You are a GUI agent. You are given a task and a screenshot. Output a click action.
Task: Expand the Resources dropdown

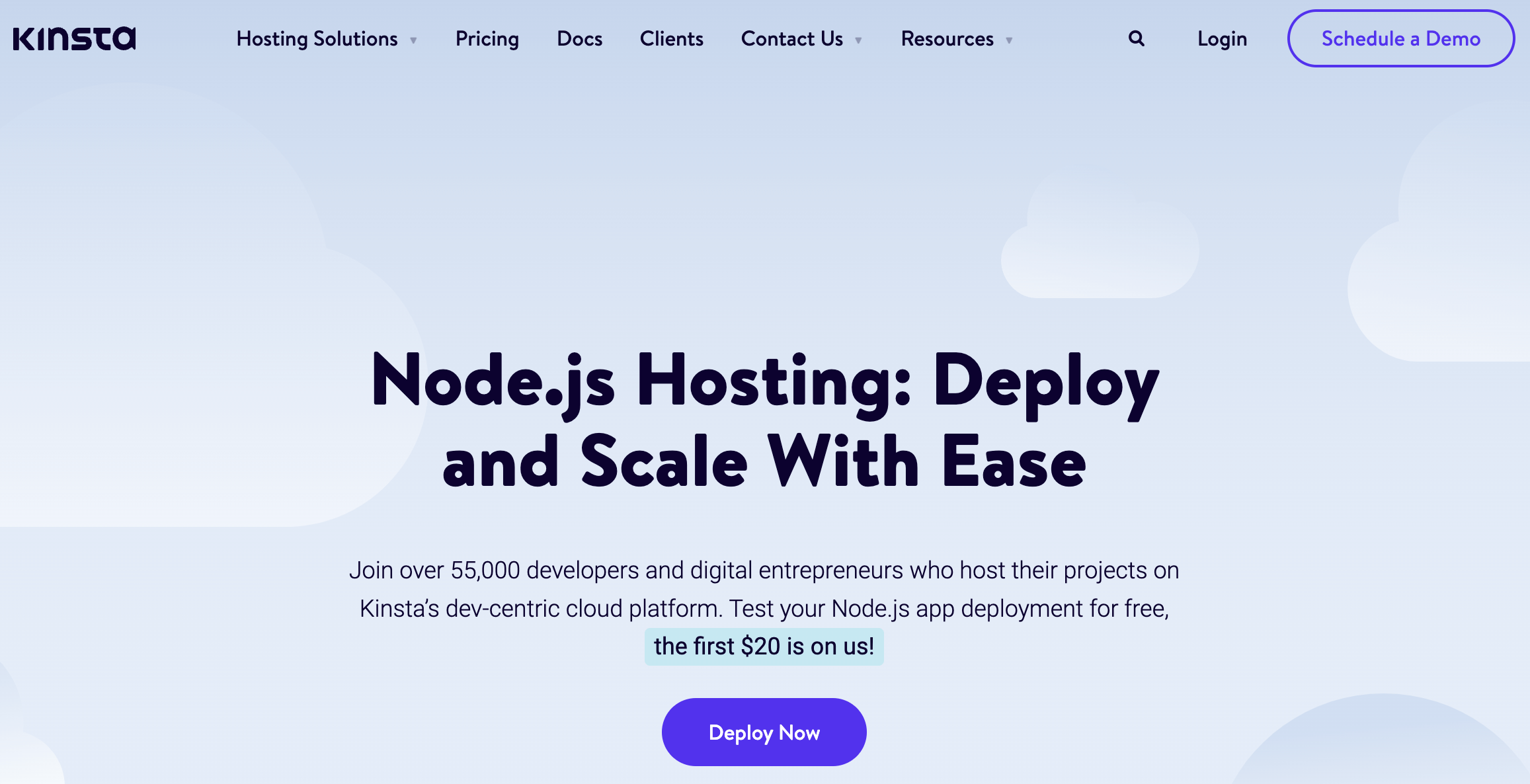pyautogui.click(x=955, y=38)
